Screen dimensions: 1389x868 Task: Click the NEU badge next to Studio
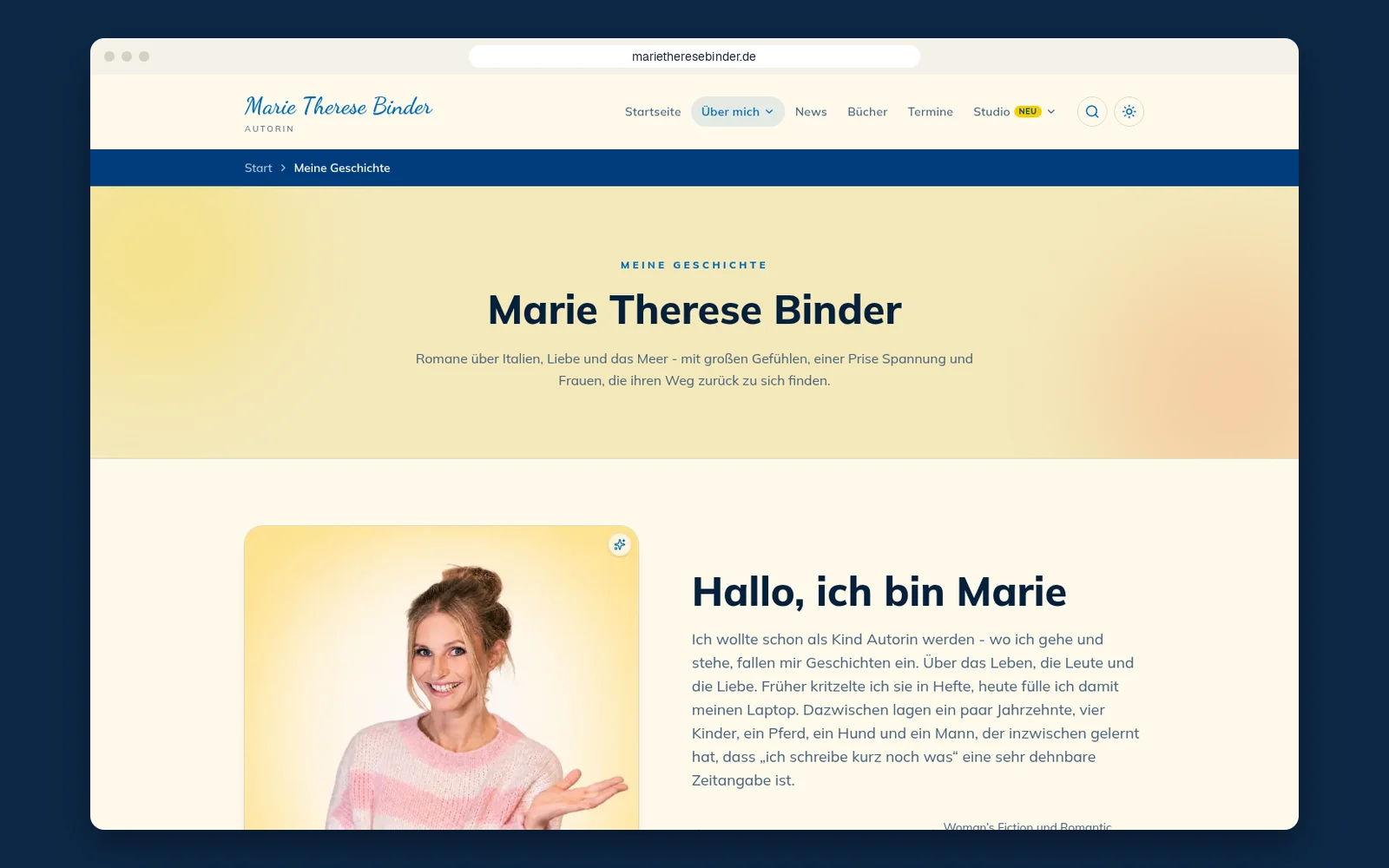click(x=1028, y=112)
